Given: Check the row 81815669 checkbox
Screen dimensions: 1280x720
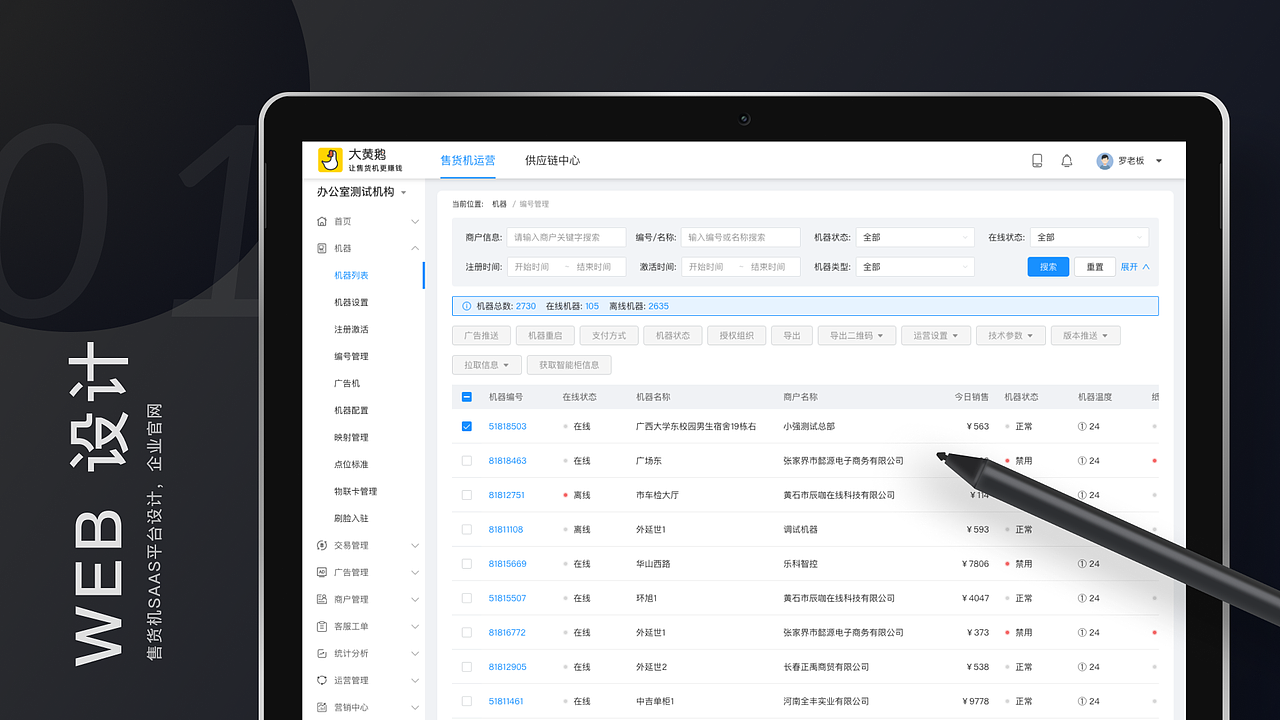Looking at the screenshot, I should coord(467,564).
